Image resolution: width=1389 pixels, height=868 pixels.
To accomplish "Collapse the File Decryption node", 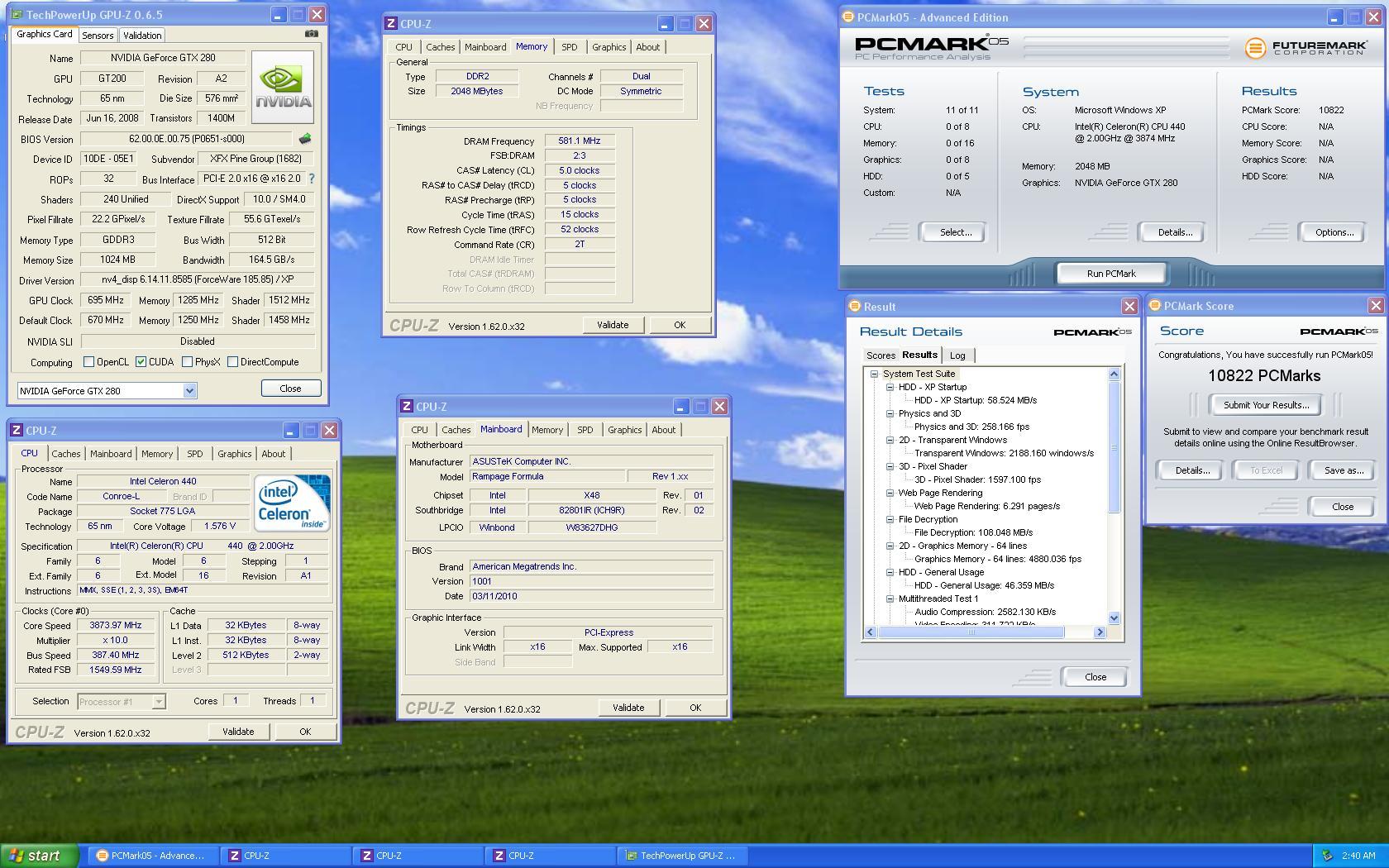I will pyautogui.click(x=890, y=519).
